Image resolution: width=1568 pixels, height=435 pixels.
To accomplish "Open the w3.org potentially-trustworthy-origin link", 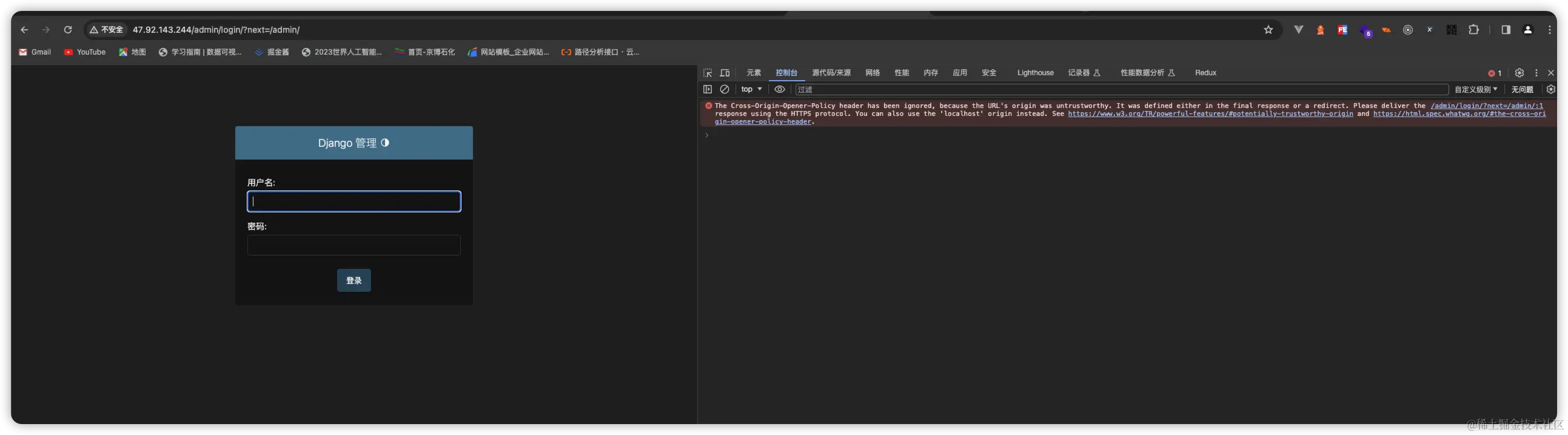I will coord(1210,114).
